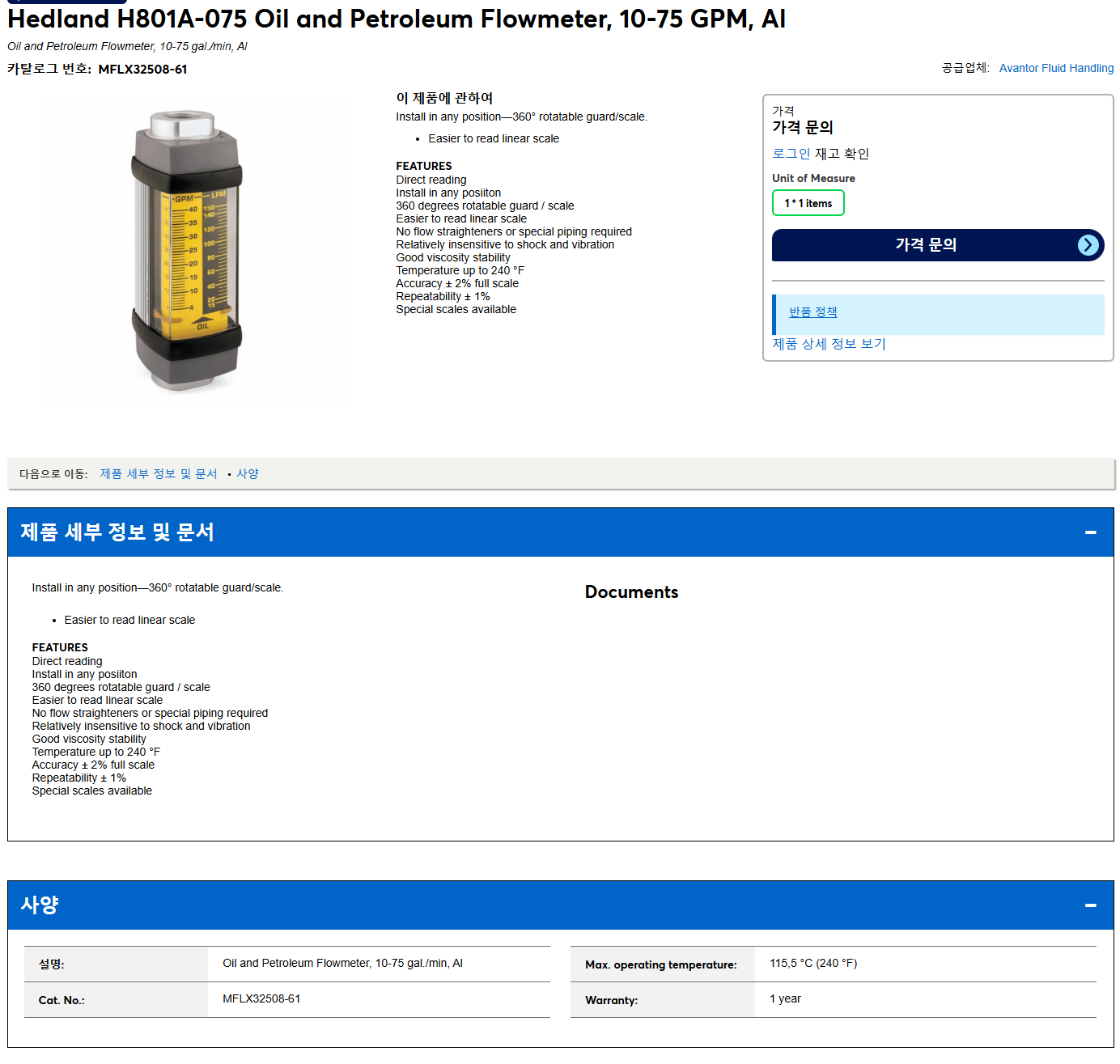Click the Warranty 1 year table cell
The height and width of the screenshot is (1064, 1120).
[925, 999]
